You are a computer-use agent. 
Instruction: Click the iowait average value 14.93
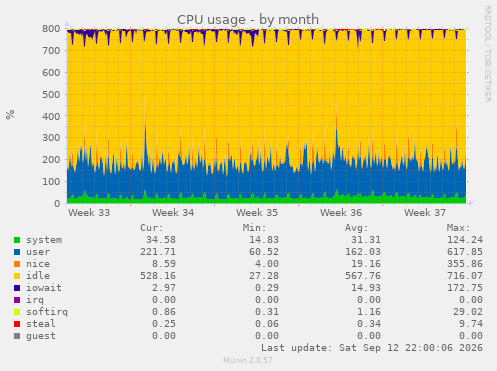pyautogui.click(x=366, y=288)
